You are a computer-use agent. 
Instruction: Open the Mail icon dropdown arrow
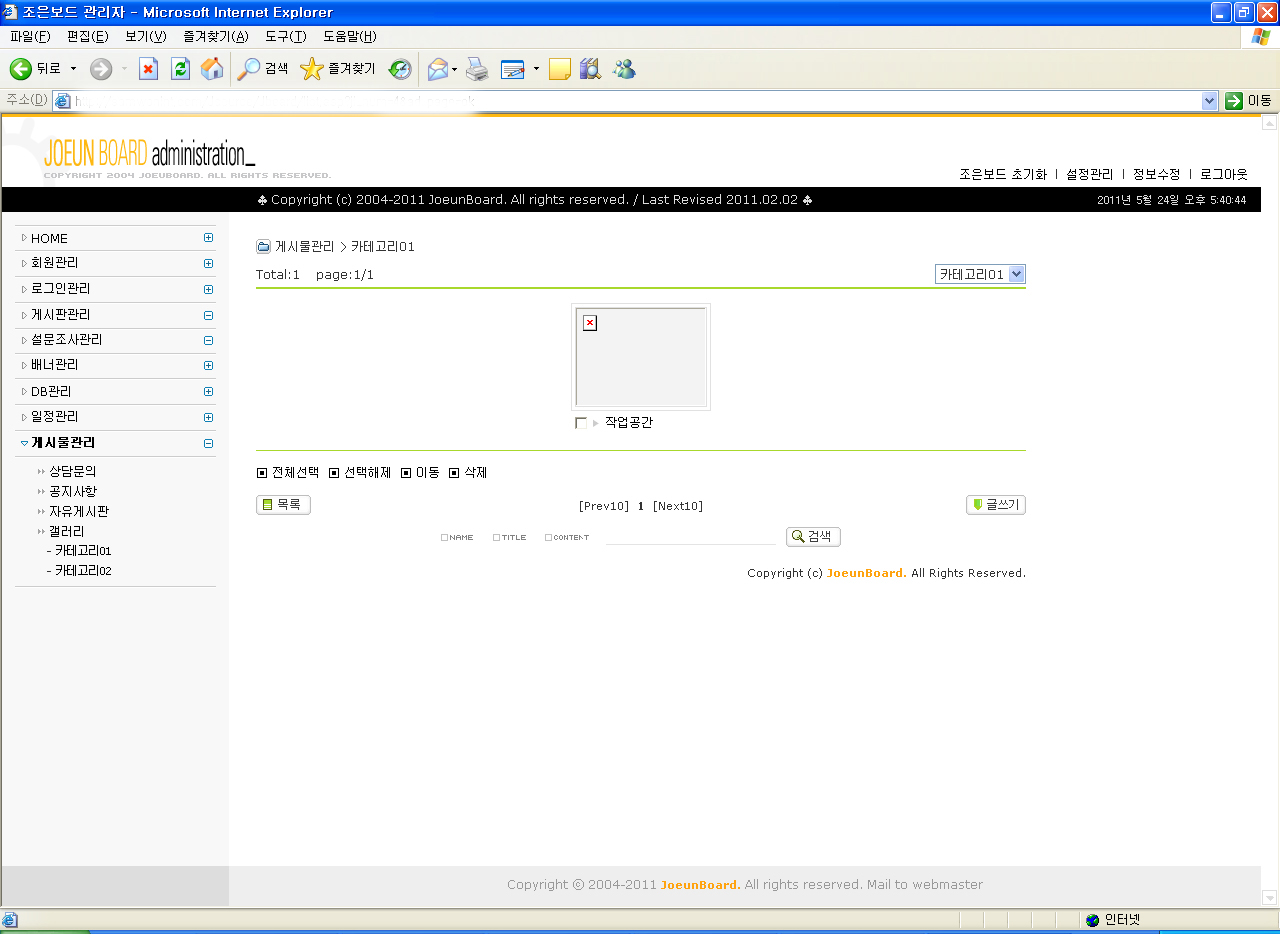(x=455, y=69)
